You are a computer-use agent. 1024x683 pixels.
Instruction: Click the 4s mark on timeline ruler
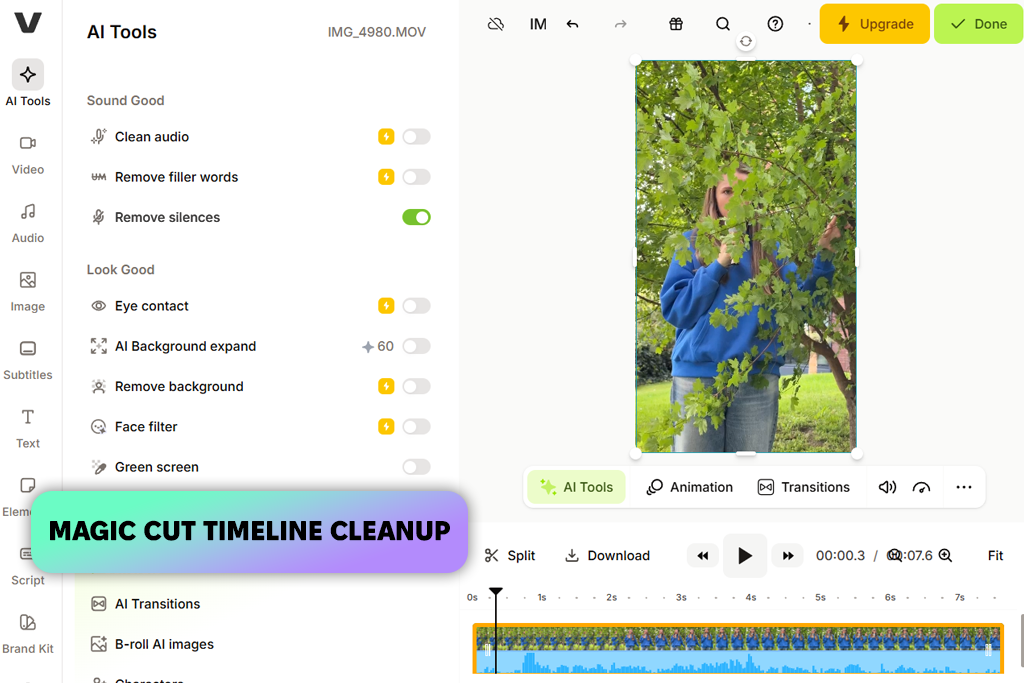pyautogui.click(x=750, y=597)
